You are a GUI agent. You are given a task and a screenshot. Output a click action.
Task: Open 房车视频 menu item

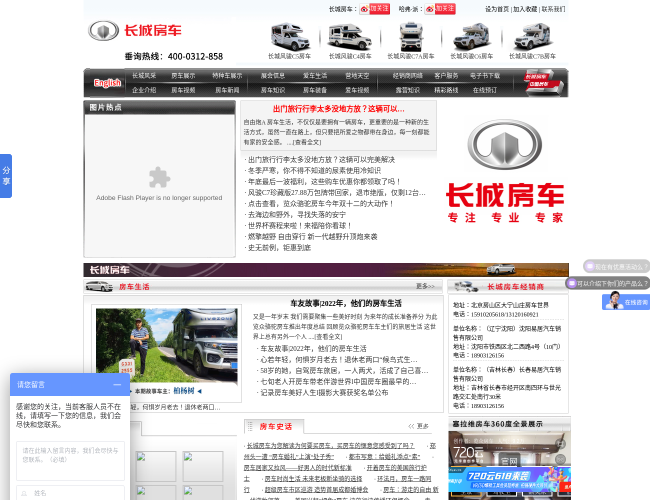pyautogui.click(x=183, y=90)
